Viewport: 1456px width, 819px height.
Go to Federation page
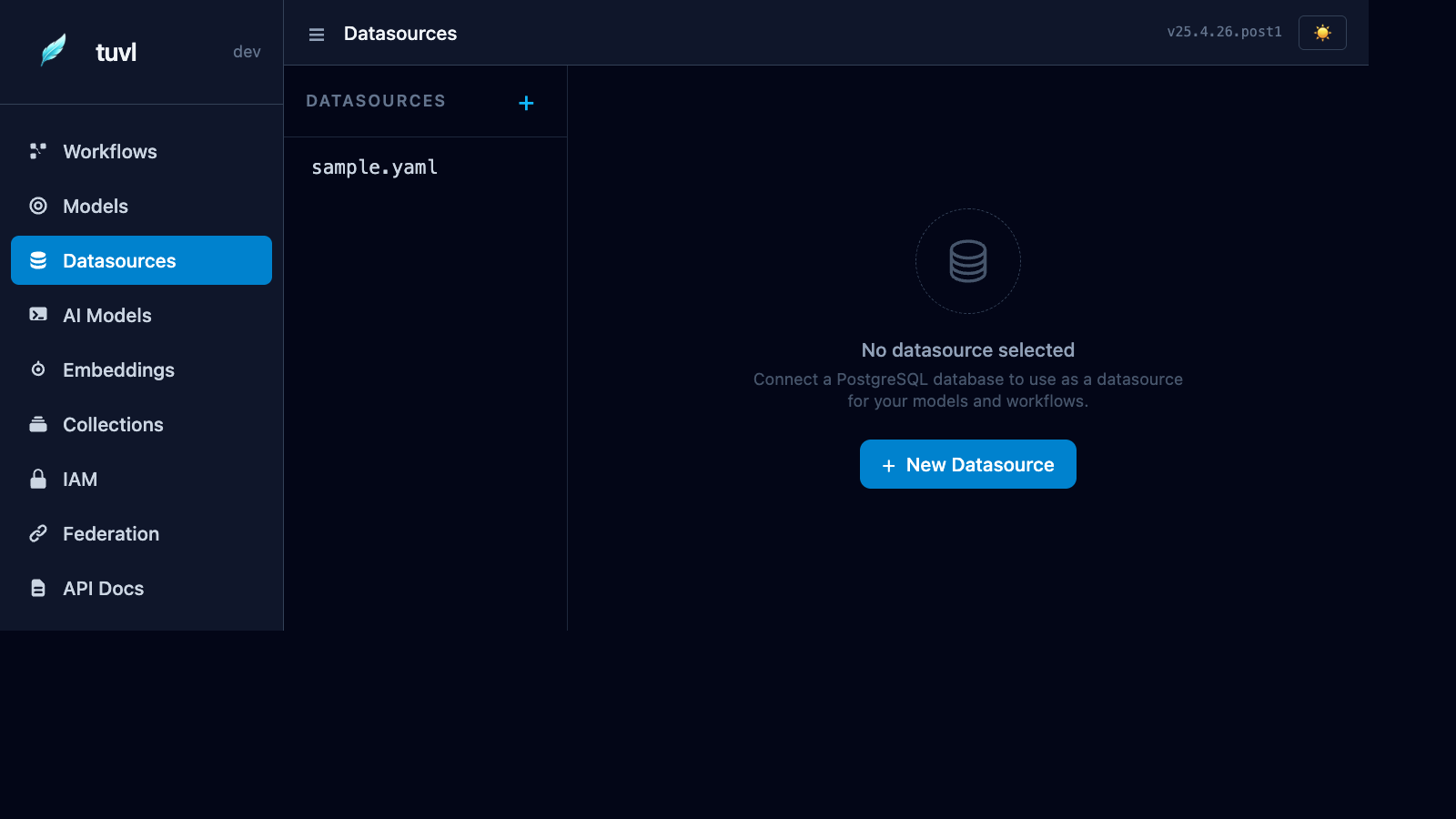[141, 533]
